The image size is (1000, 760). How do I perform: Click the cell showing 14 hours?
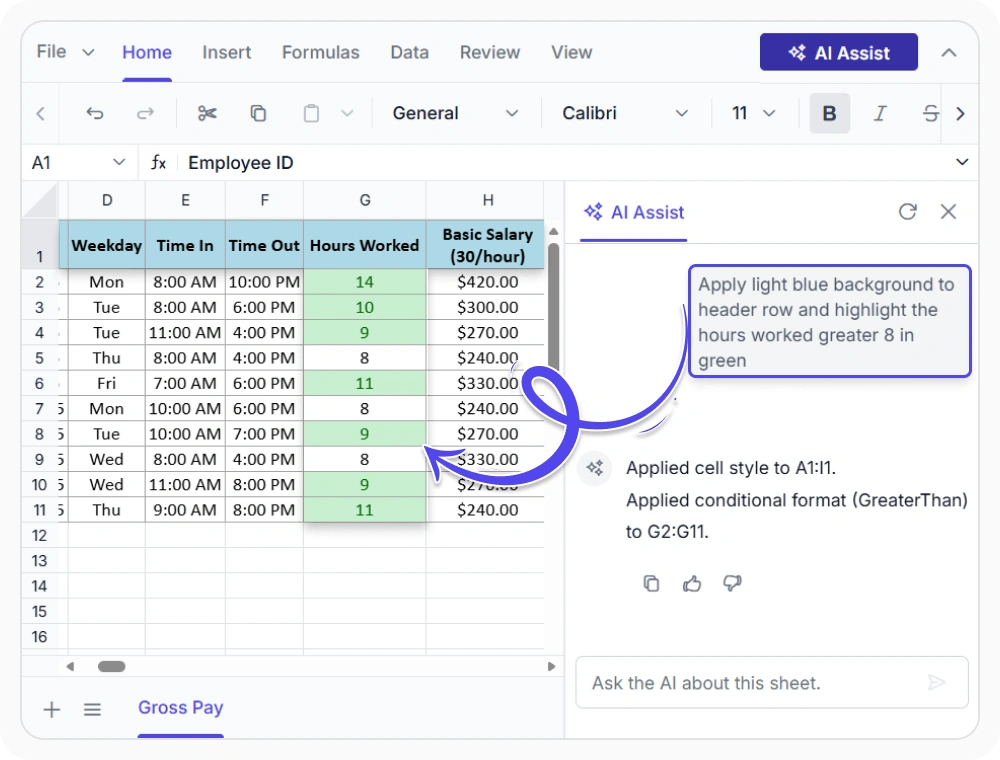[x=365, y=282]
